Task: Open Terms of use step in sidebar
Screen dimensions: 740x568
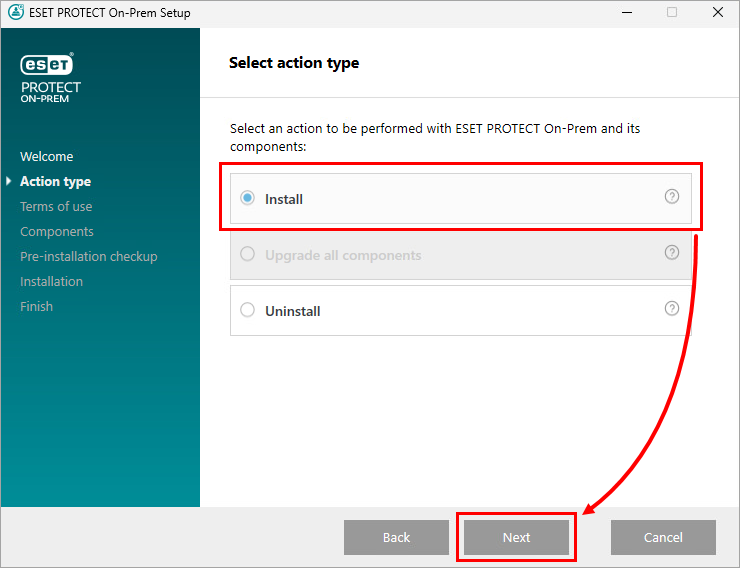Action: point(56,206)
